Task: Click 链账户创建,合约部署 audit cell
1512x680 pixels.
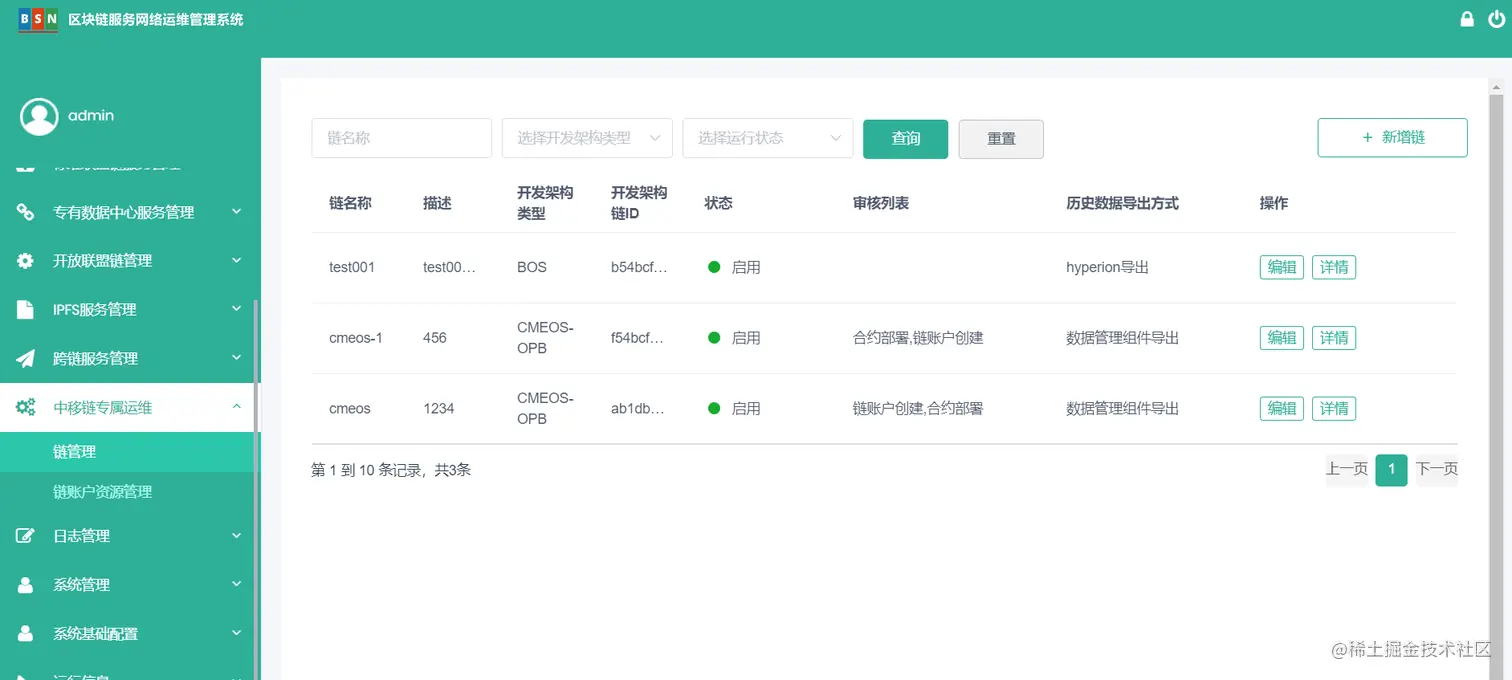Action: pyautogui.click(x=918, y=408)
